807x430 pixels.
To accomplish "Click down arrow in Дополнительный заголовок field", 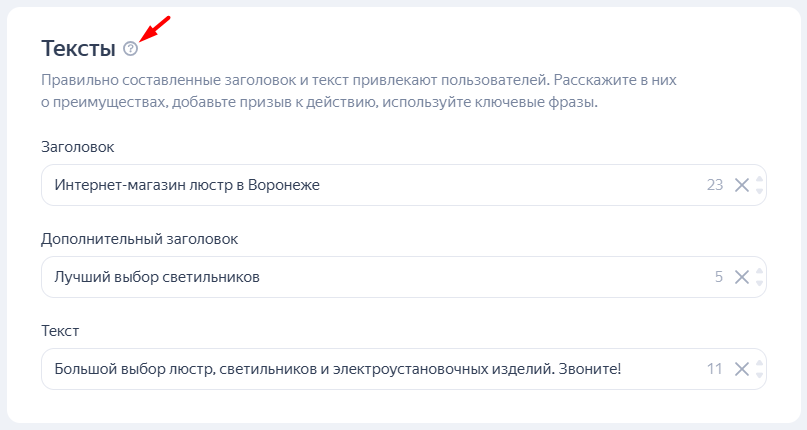I will (760, 283).
